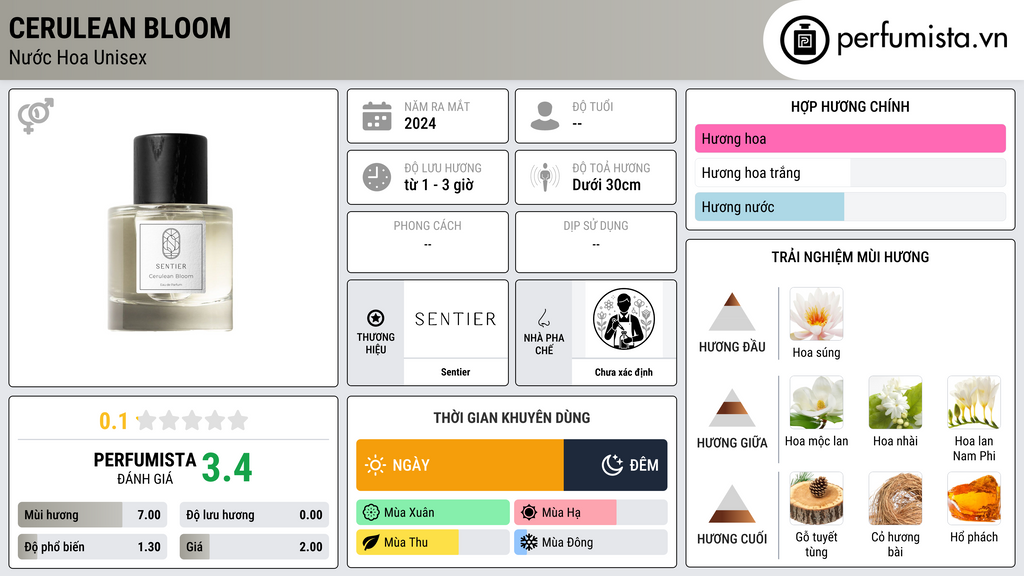1024x576 pixels.
Task: Click the Hương cuối pyramid icon
Action: [x=732, y=504]
